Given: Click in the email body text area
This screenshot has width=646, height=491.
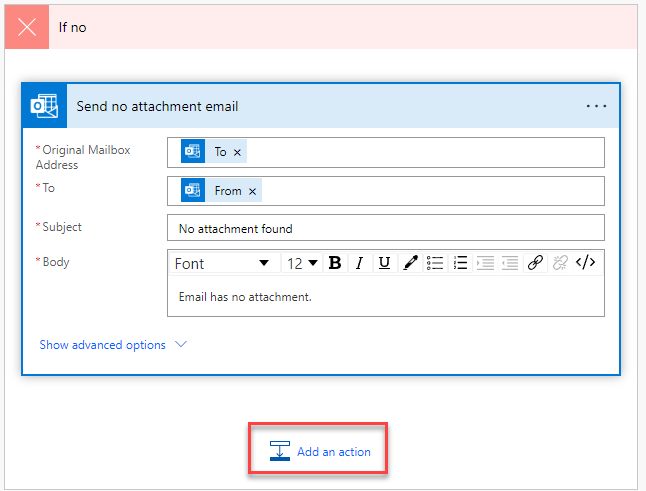Looking at the screenshot, I should pyautogui.click(x=386, y=297).
